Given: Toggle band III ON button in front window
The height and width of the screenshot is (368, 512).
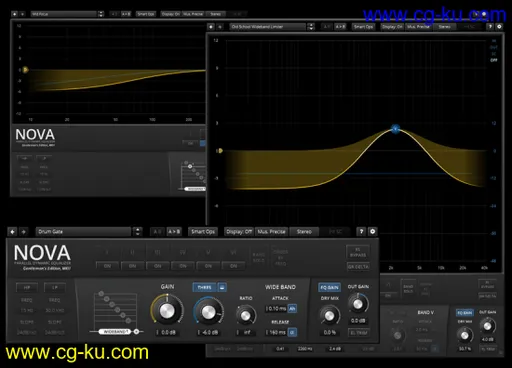Looking at the screenshot, I should pyautogui.click(x=158, y=266).
